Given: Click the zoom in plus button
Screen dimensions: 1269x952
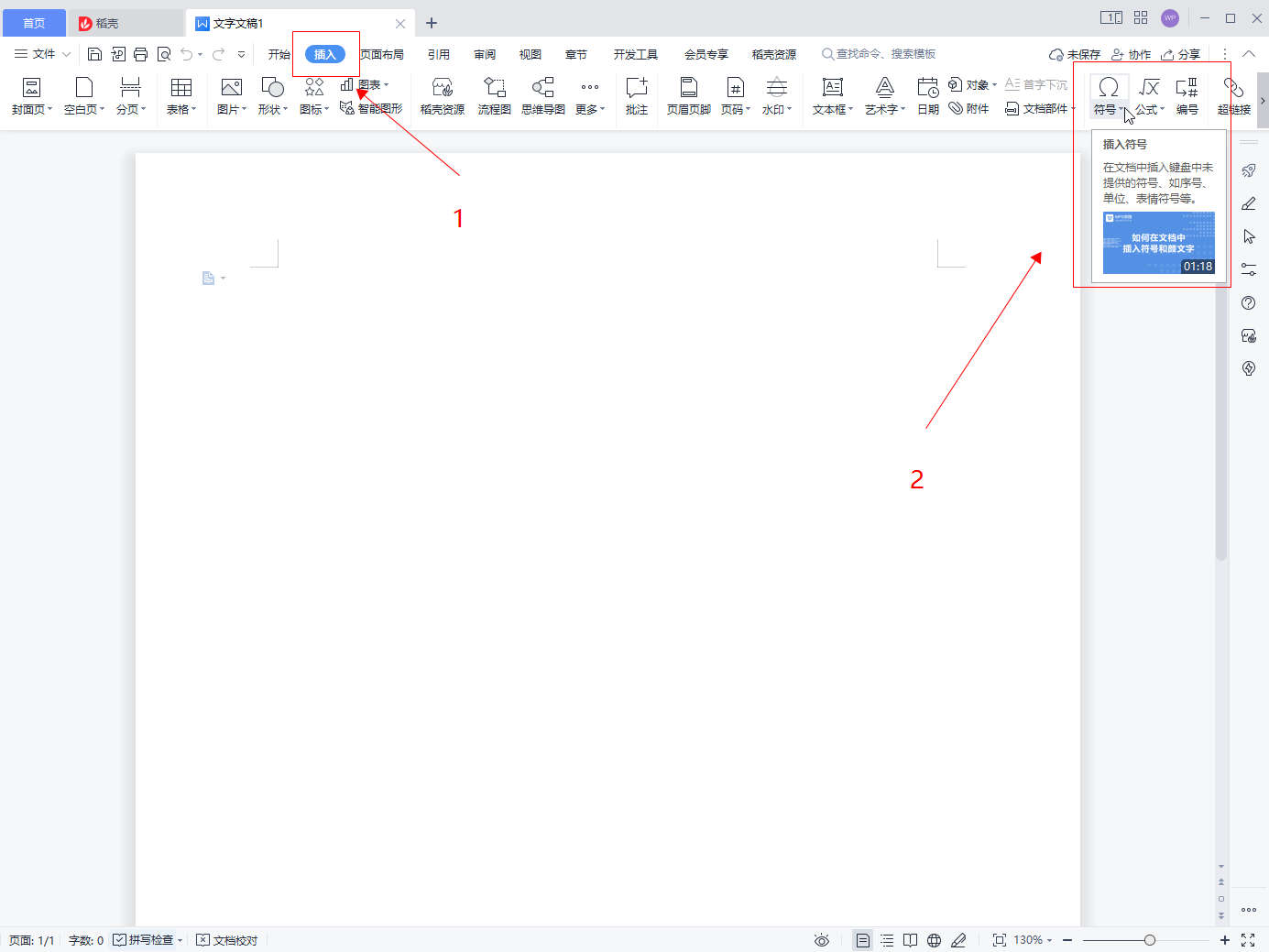Looking at the screenshot, I should click(1224, 940).
